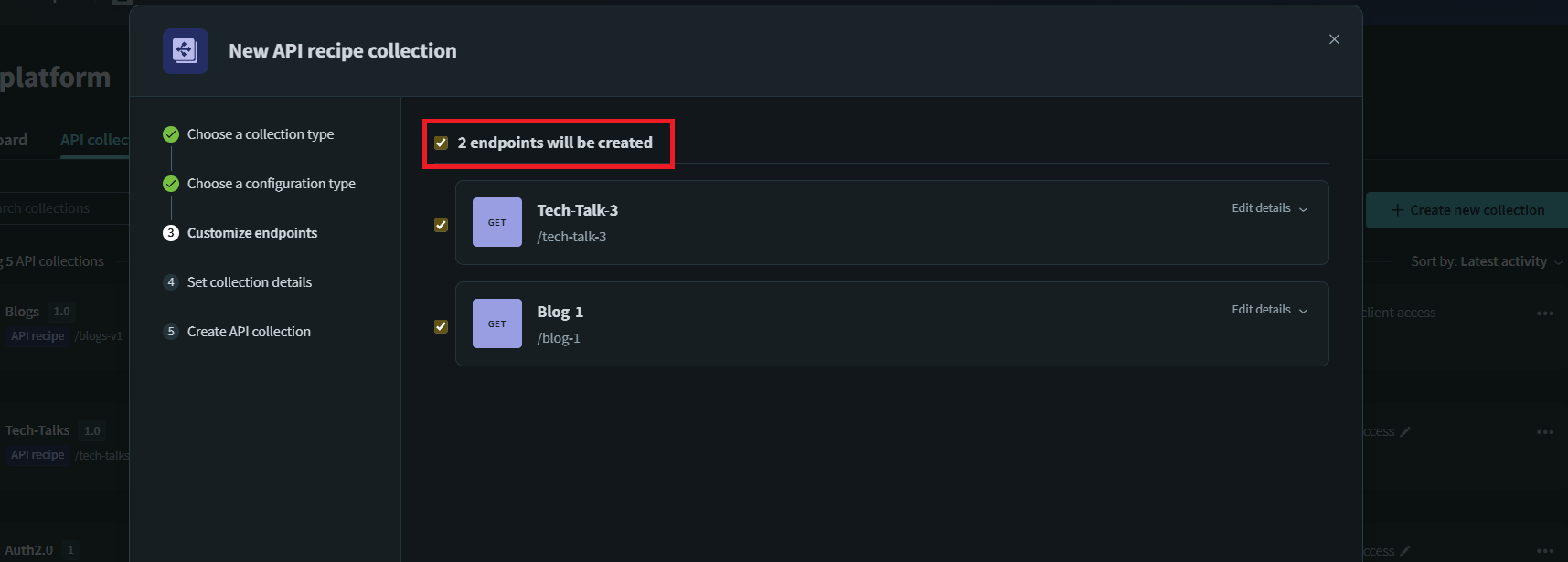This screenshot has height=562, width=1568.
Task: Expand Edit details for Blog-1
Action: (x=1269, y=309)
